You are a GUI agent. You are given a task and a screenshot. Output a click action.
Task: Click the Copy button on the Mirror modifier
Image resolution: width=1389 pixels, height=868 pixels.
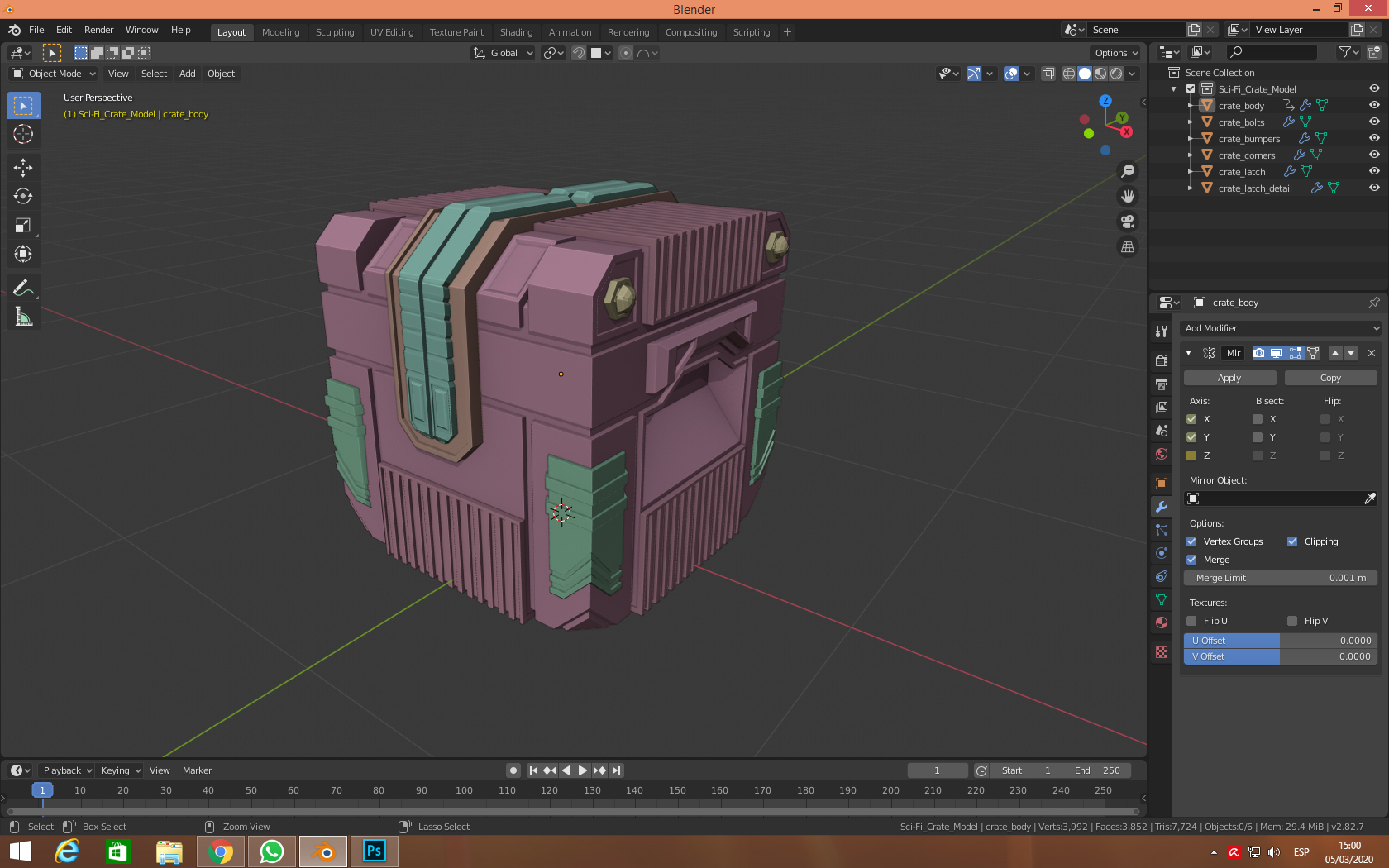click(x=1330, y=377)
